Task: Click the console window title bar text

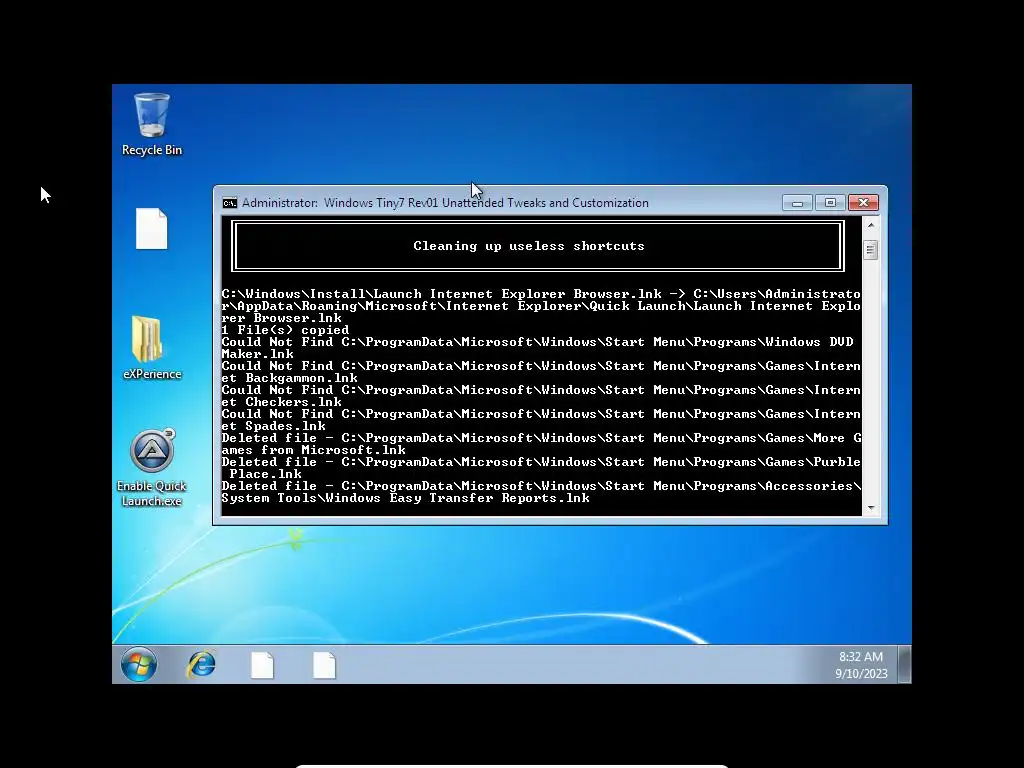Action: [445, 203]
